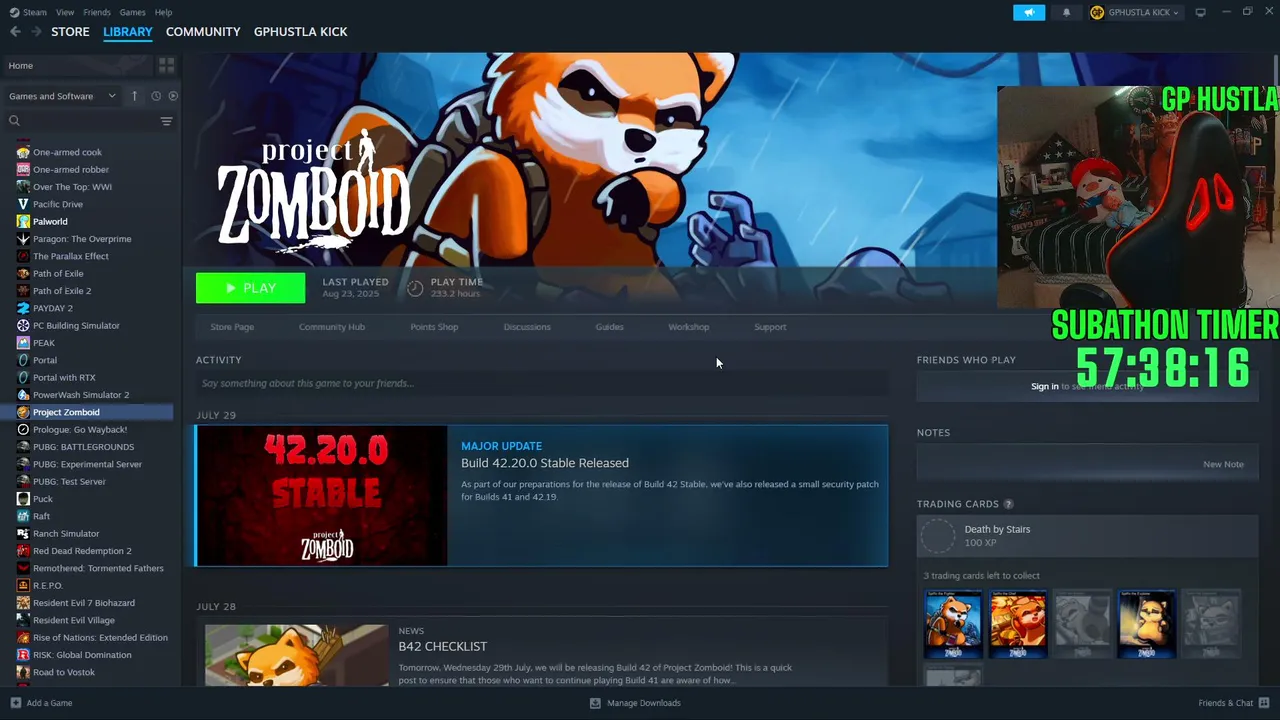
Task: Create a New Note
Action: click(x=1223, y=464)
